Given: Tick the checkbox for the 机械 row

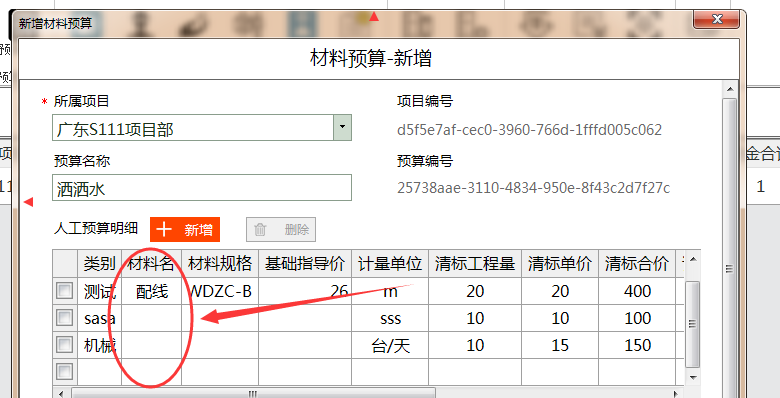Looking at the screenshot, I should pyautogui.click(x=65, y=345).
